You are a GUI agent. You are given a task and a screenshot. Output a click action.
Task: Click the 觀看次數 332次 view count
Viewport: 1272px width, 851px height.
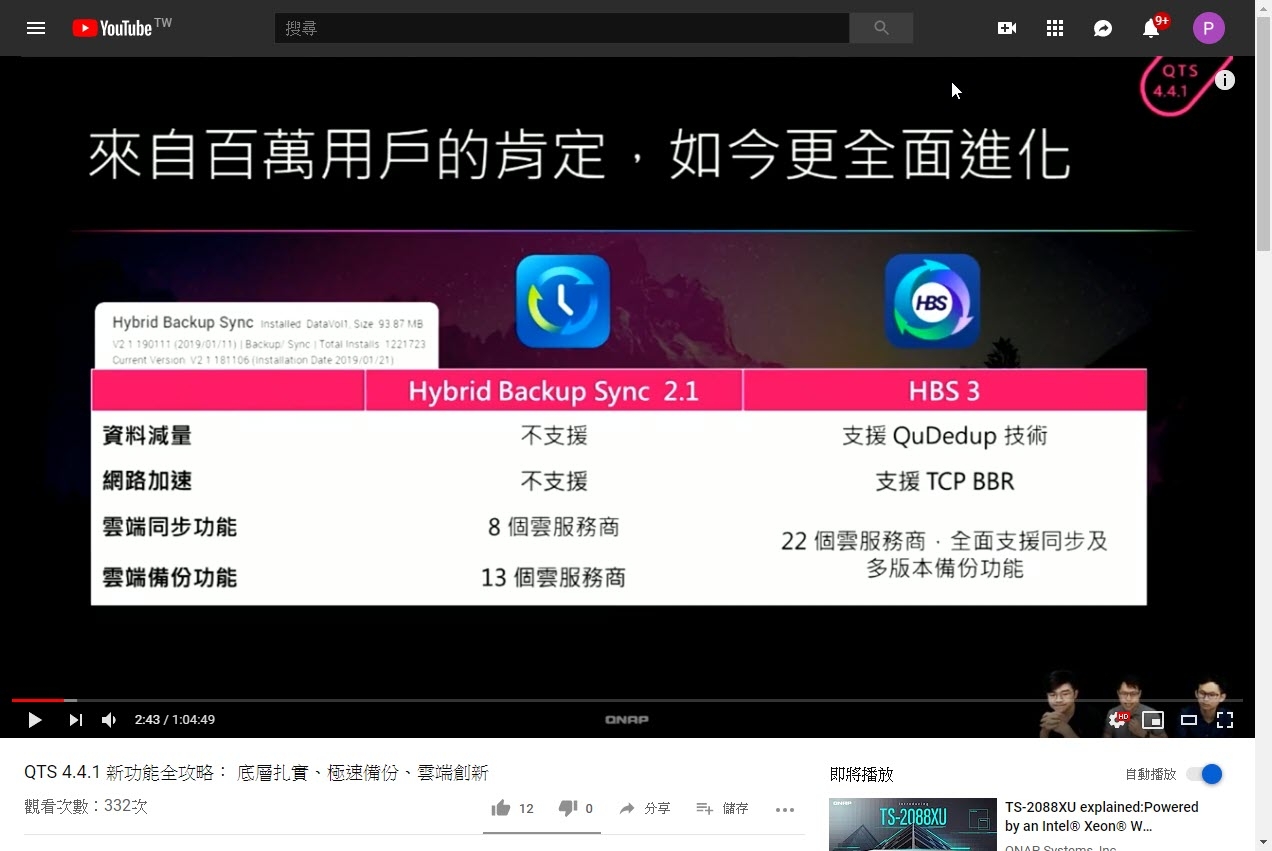pos(86,806)
